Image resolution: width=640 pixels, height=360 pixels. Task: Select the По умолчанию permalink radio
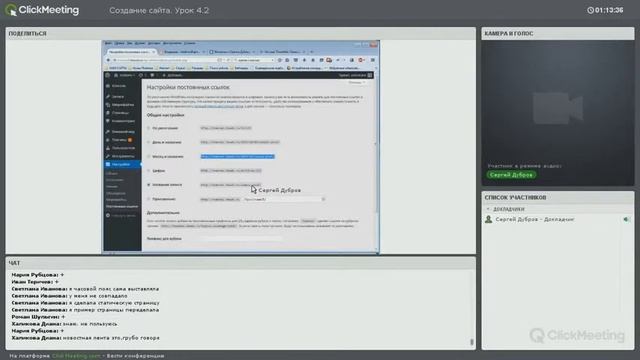click(x=149, y=128)
